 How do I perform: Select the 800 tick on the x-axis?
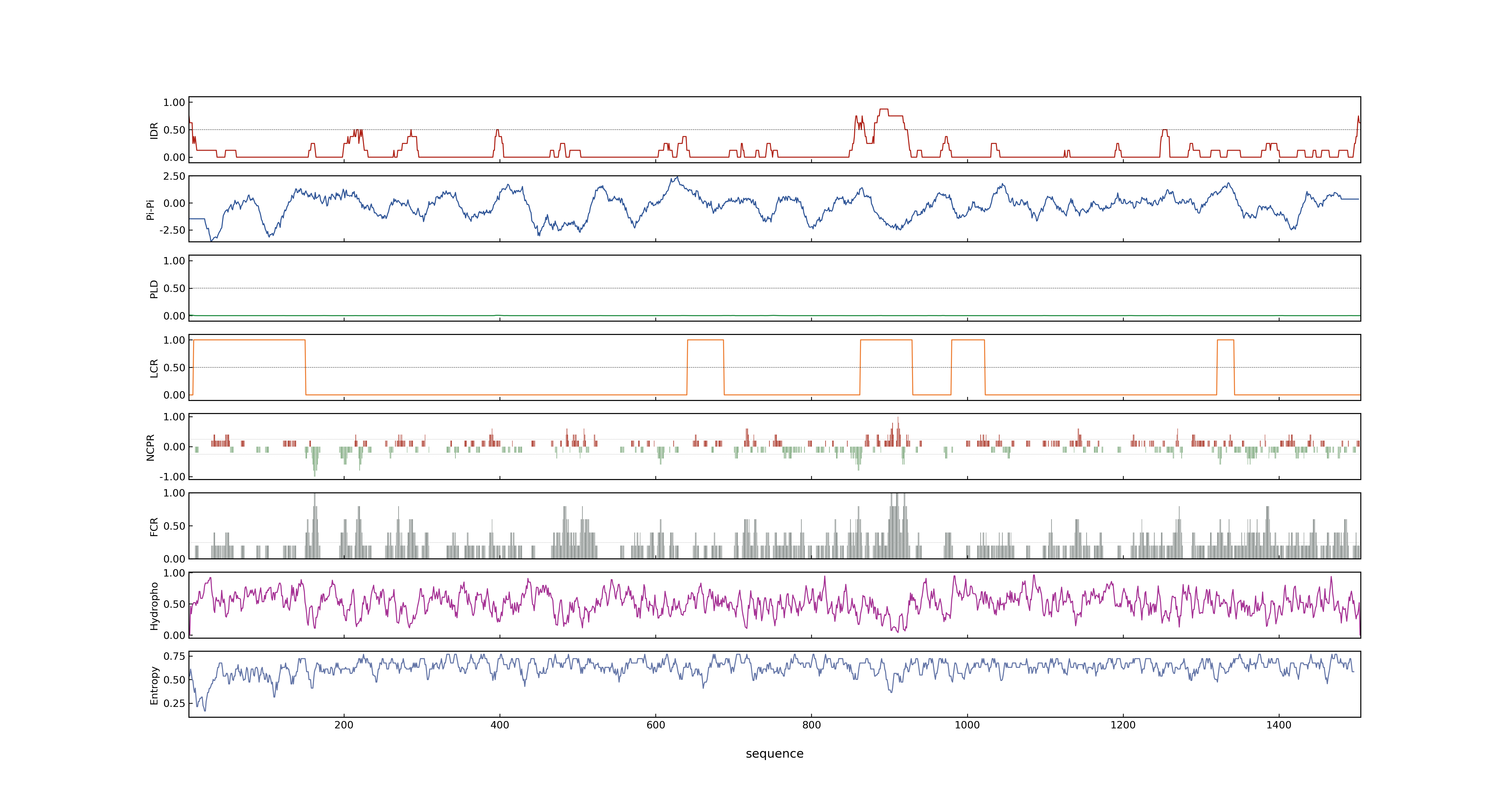(x=811, y=725)
